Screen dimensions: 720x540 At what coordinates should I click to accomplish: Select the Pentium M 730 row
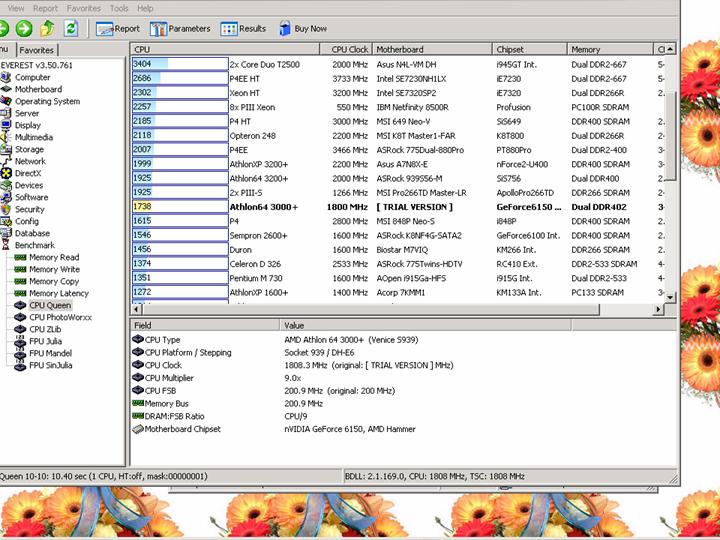(x=398, y=278)
